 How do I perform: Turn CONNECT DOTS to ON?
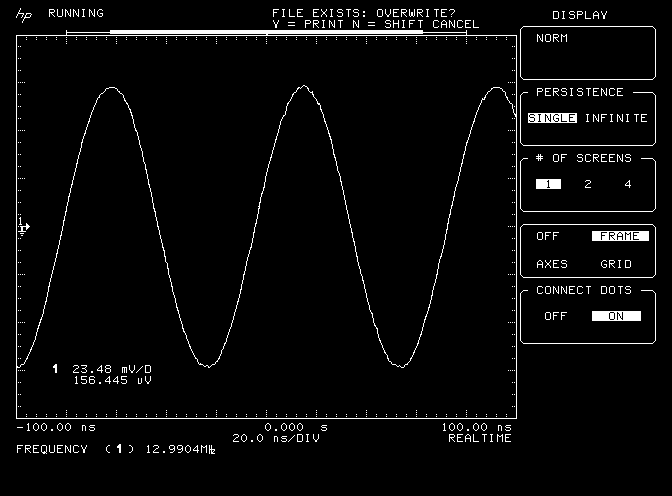[616, 316]
